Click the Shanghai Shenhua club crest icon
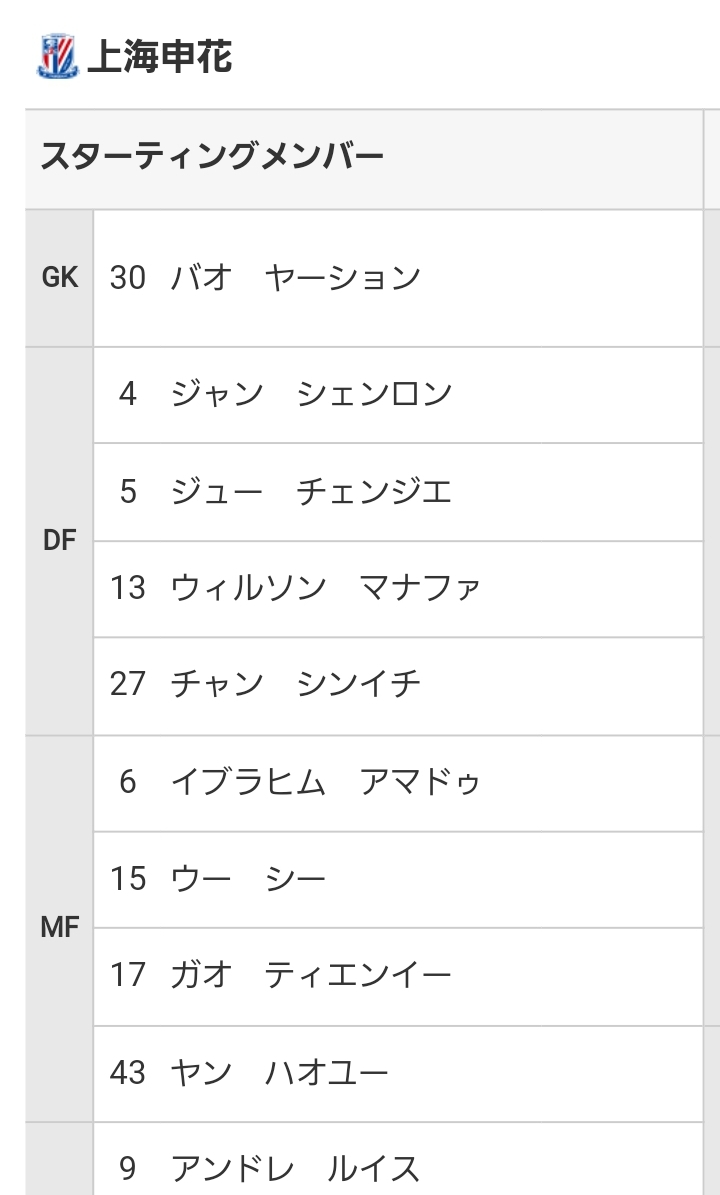 pos(58,57)
